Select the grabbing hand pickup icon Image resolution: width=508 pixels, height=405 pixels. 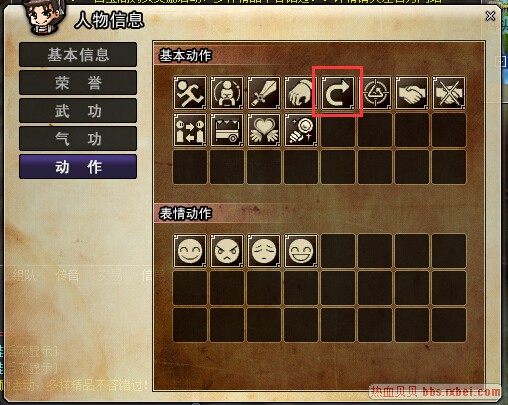click(x=301, y=93)
